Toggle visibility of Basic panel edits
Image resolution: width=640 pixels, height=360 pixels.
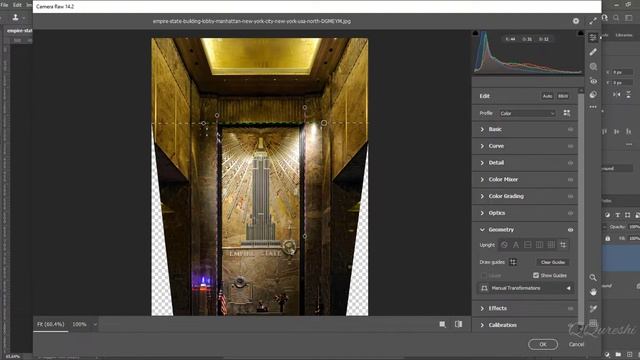tap(570, 129)
